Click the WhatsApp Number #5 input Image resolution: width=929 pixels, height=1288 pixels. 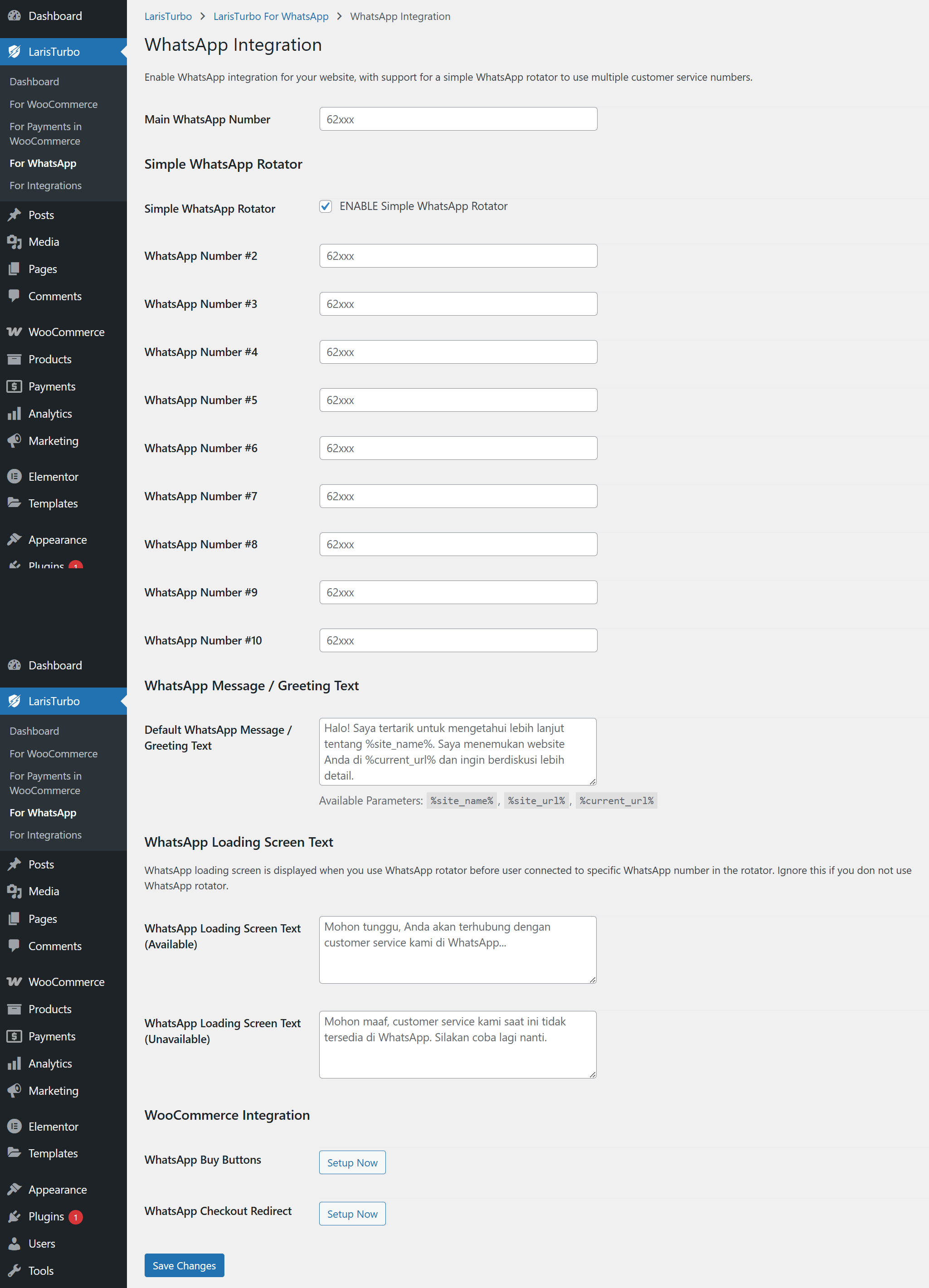(x=457, y=400)
